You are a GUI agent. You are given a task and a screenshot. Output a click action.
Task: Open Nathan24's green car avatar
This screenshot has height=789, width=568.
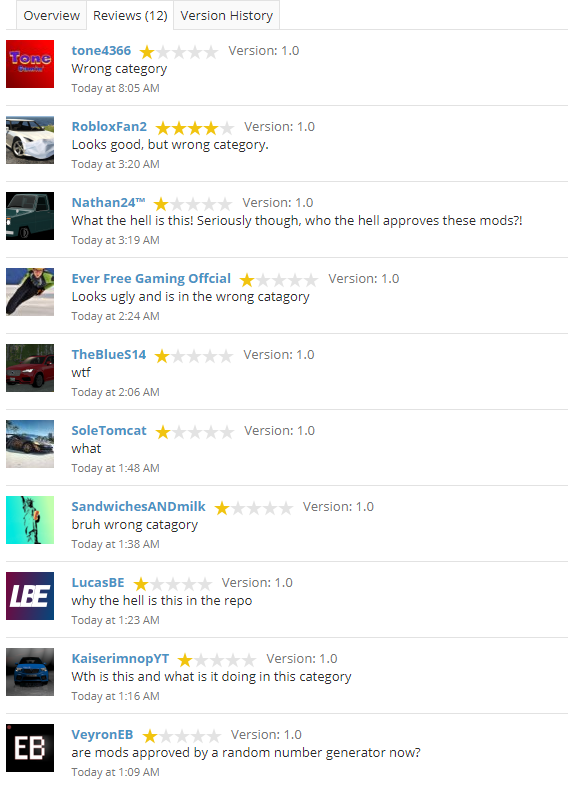pyautogui.click(x=30, y=216)
